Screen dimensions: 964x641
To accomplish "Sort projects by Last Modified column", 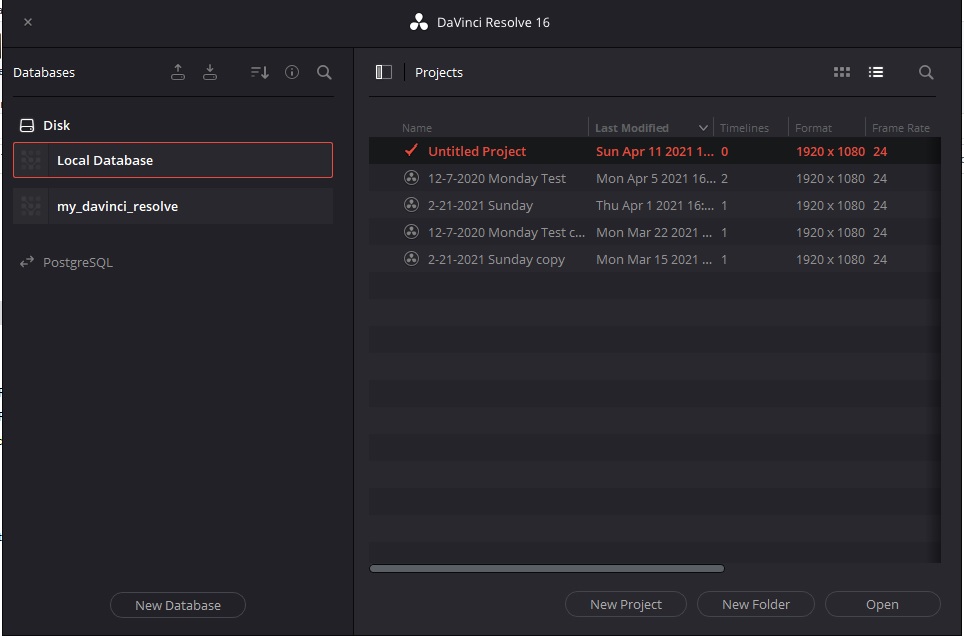I will pyautogui.click(x=631, y=128).
